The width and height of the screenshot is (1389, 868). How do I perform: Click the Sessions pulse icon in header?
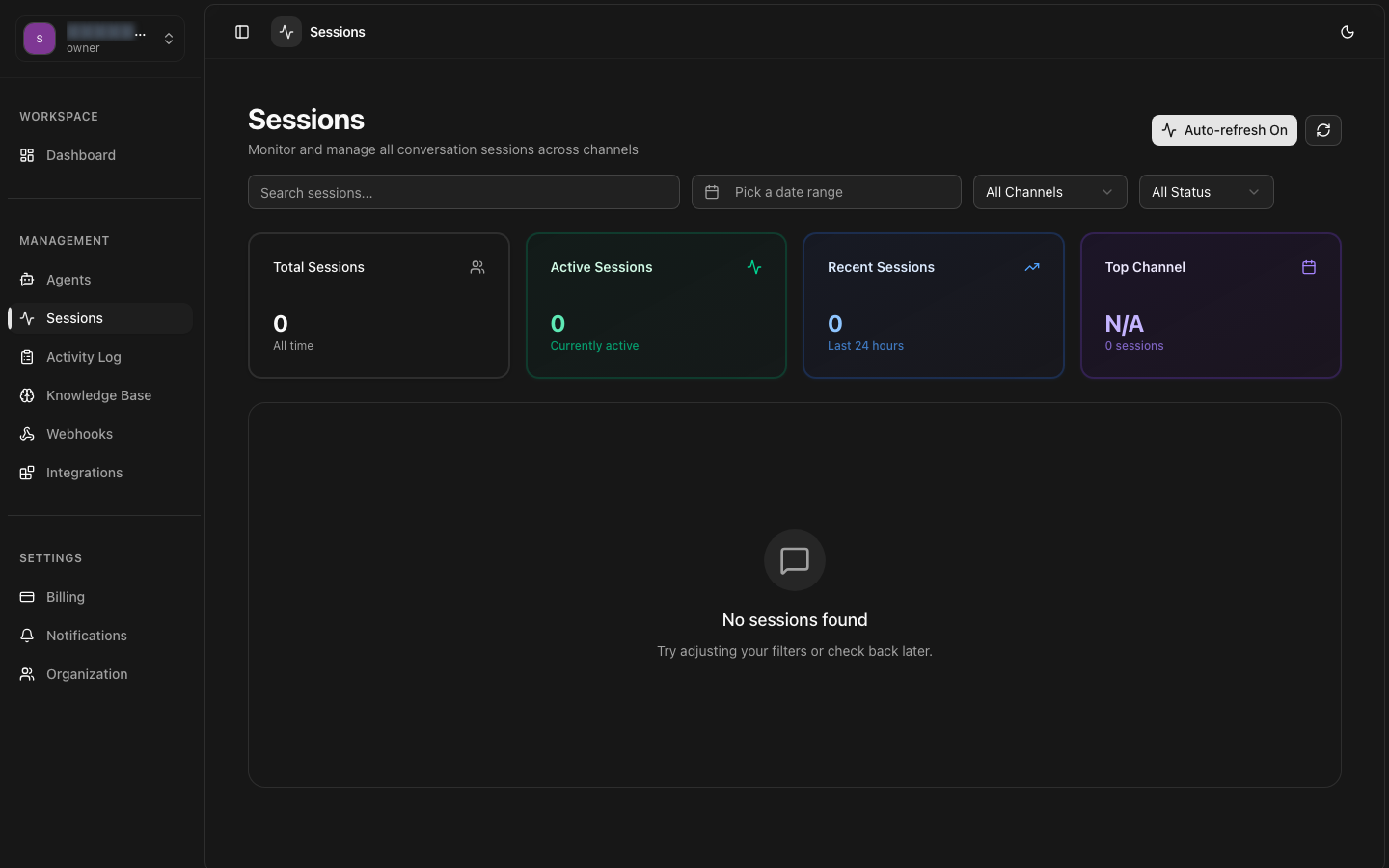(x=286, y=32)
